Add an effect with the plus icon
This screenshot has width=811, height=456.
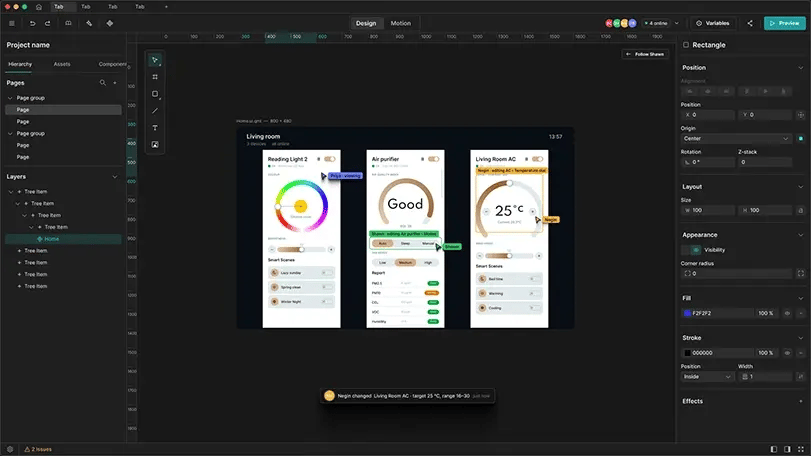[801, 401]
